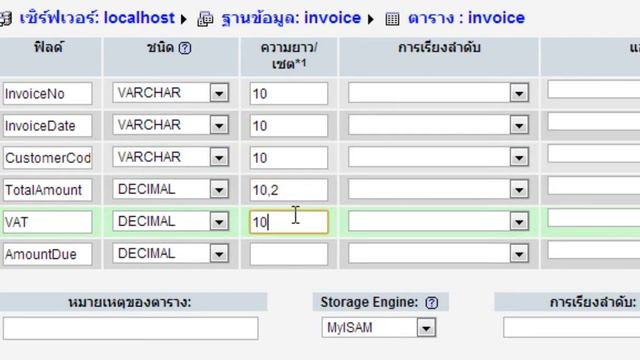The image size is (640, 360).
Task: Click length input for InvoiceNo
Action: click(289, 93)
